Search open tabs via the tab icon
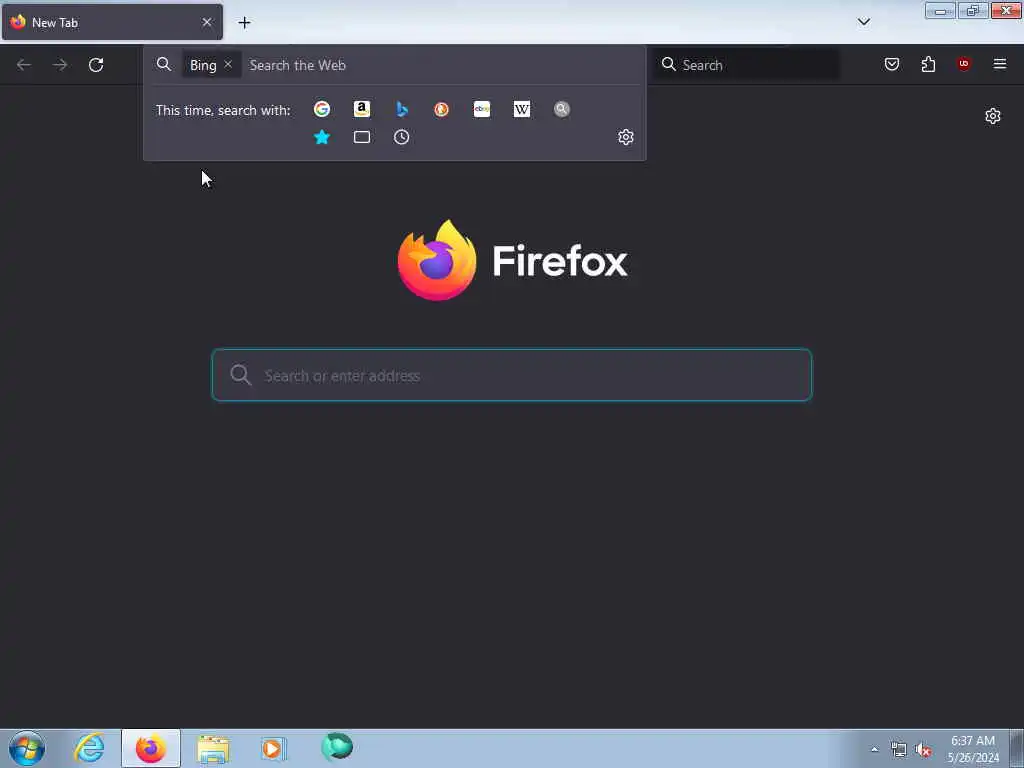 coord(362,137)
